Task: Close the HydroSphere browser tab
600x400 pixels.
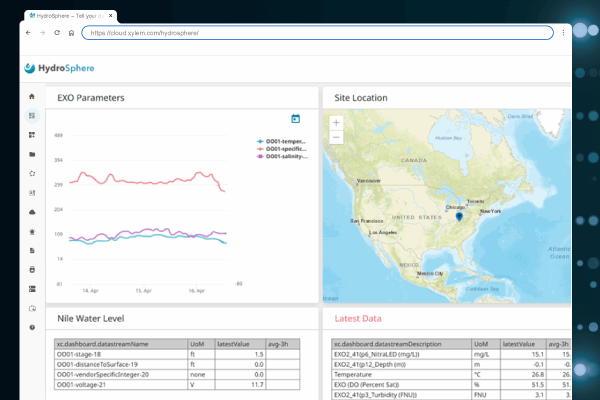Action: (111, 16)
